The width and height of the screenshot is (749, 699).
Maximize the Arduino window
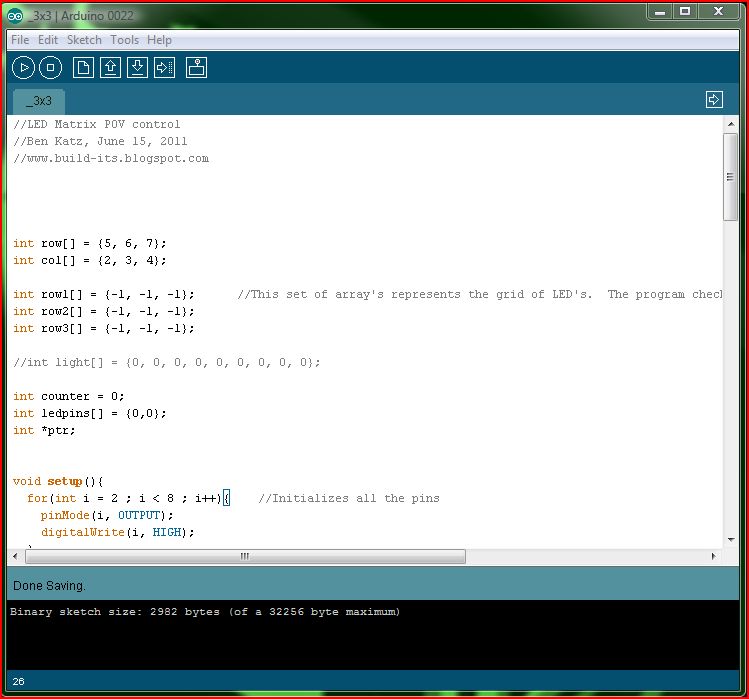click(x=685, y=11)
